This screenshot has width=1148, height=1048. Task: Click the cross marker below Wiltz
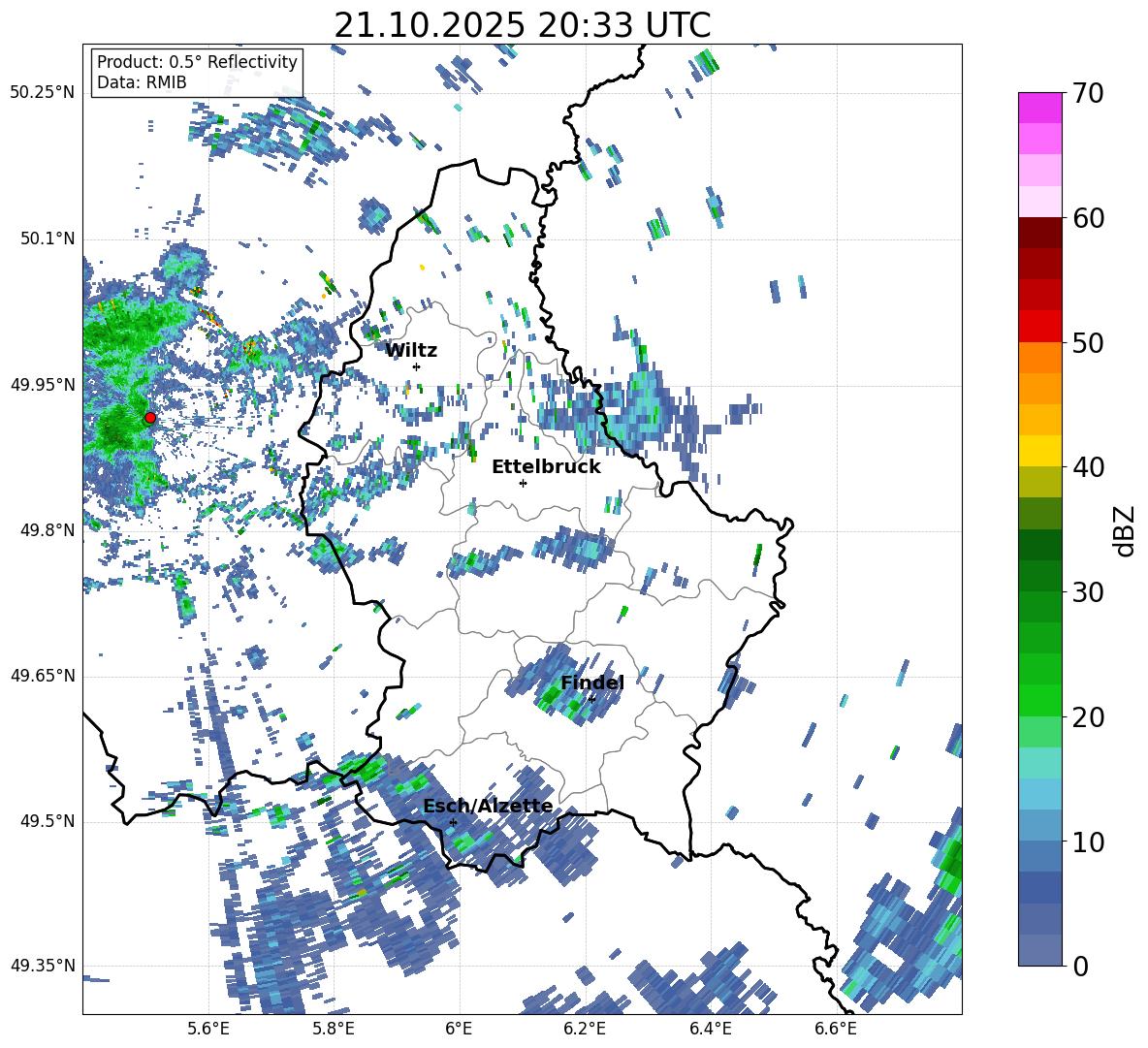pyautogui.click(x=417, y=366)
